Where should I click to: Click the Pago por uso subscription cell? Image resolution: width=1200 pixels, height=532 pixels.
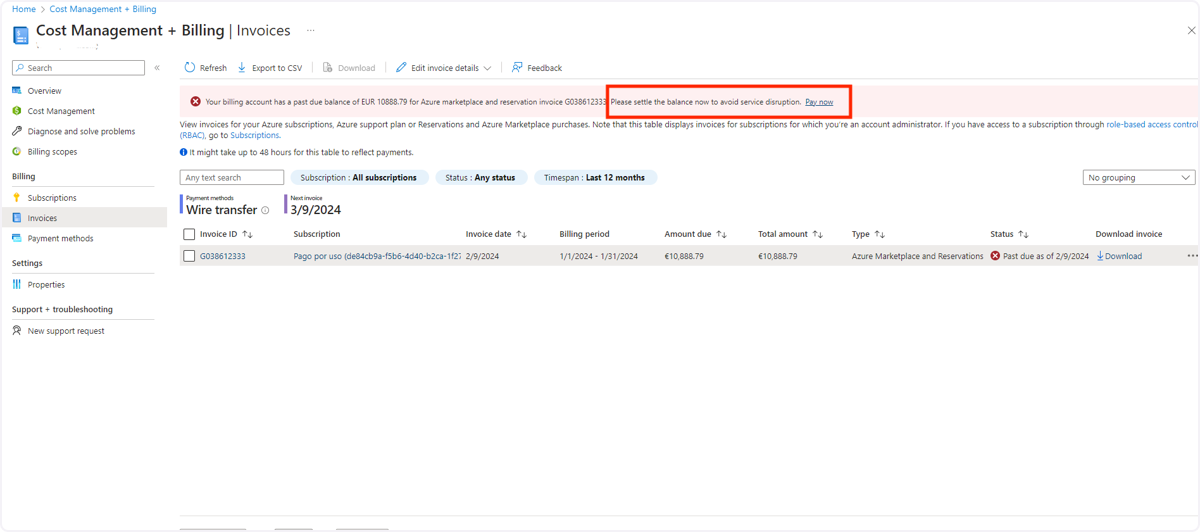click(377, 256)
